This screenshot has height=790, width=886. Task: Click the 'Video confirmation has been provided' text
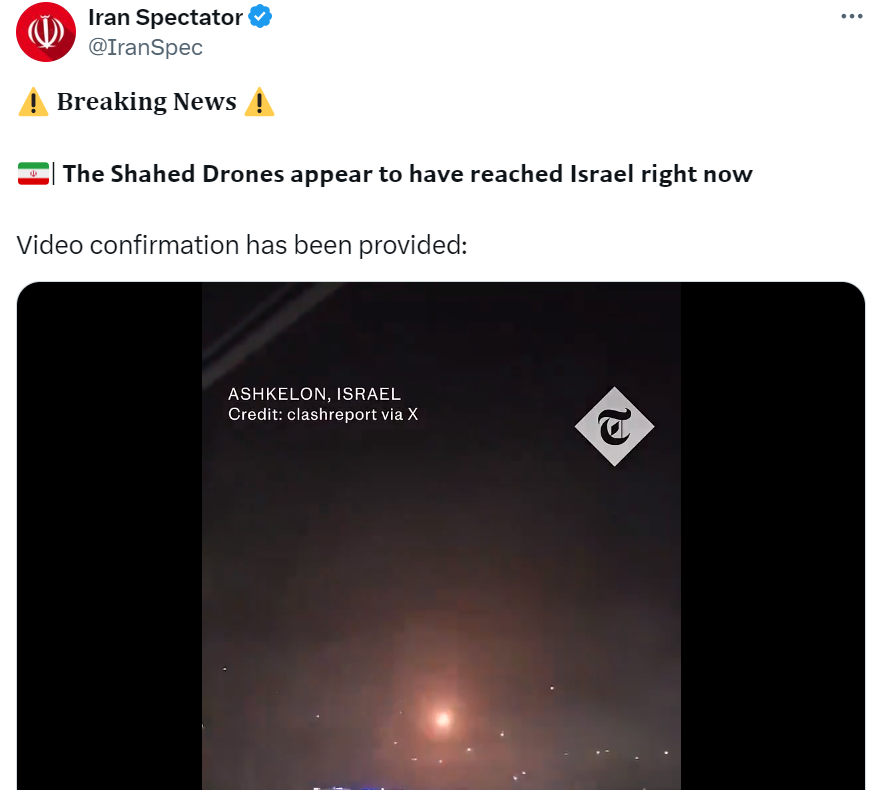[x=242, y=245]
